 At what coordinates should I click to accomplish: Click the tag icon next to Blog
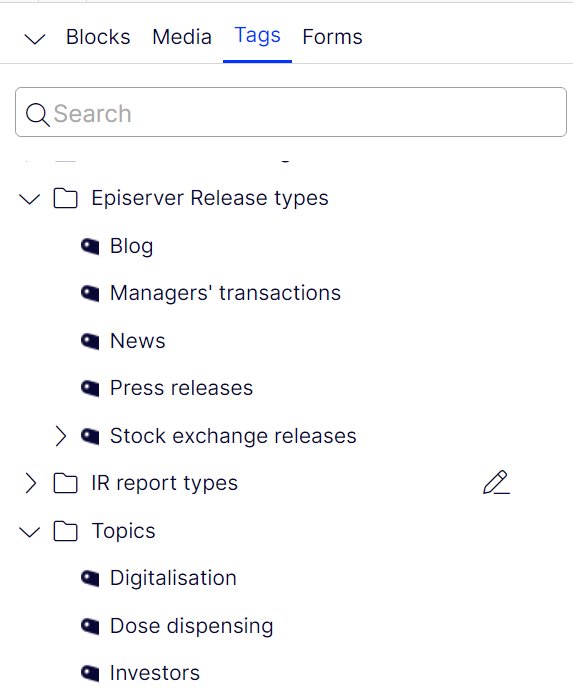(90, 246)
